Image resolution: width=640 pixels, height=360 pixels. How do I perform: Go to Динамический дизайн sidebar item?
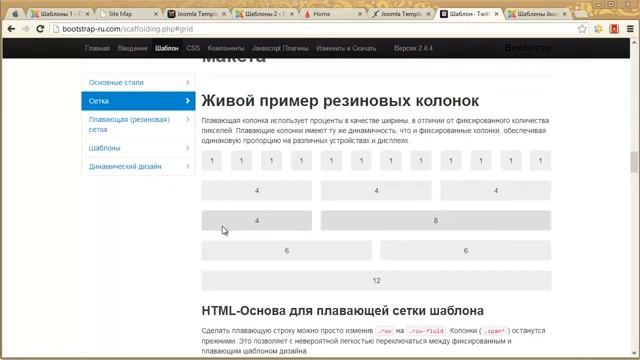pos(138,166)
